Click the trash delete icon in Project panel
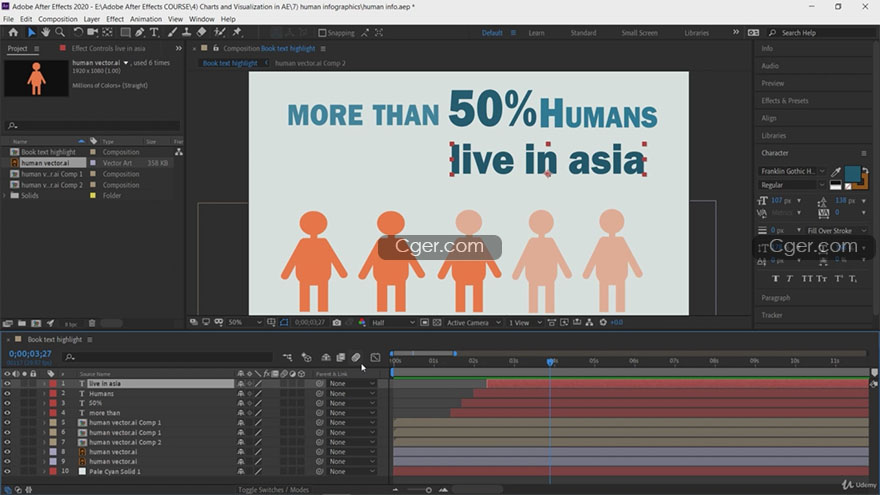880x495 pixels. tap(92, 323)
